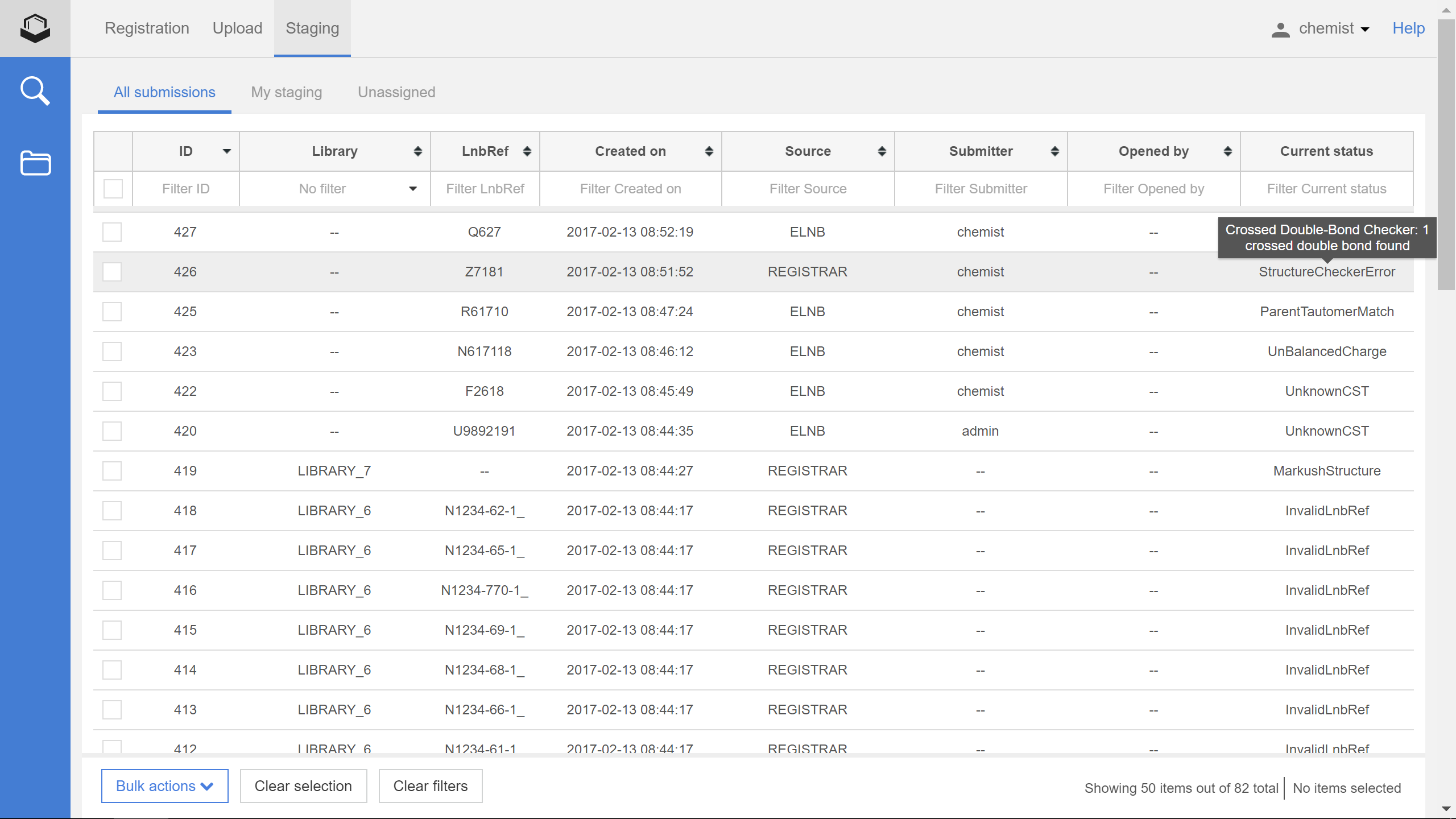Click LIBRARY_7 cell in row 419
The height and width of the screenshot is (819, 1456).
click(334, 471)
